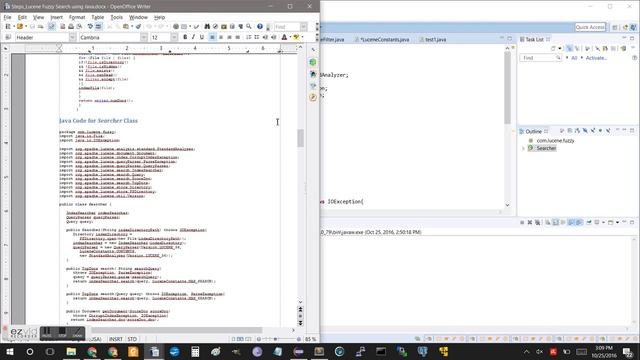Open the Table menu in Writer
640x360 pixels.
click(x=98, y=18)
